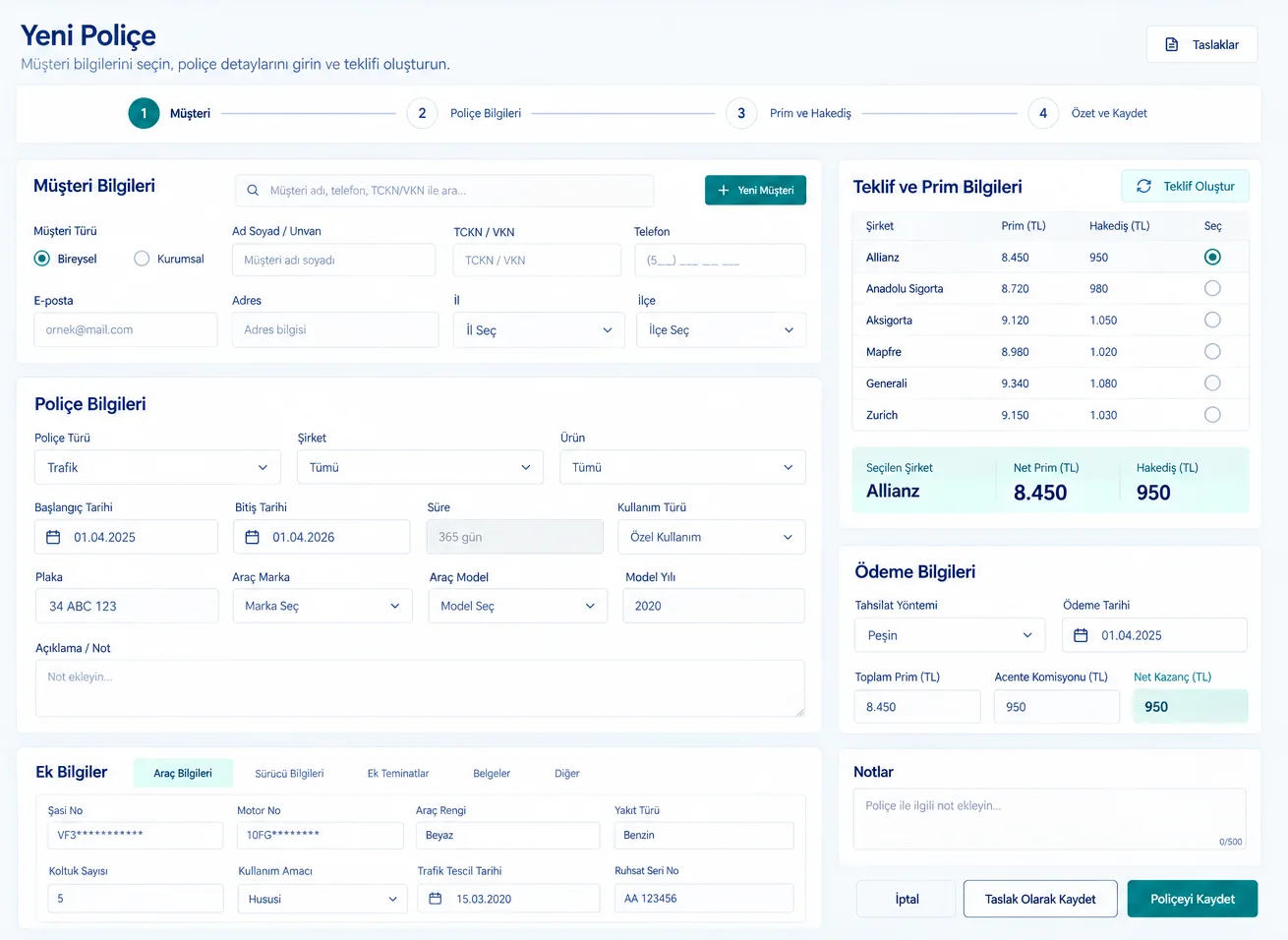Open the Bitiş Tarihi calendar icon

253,537
